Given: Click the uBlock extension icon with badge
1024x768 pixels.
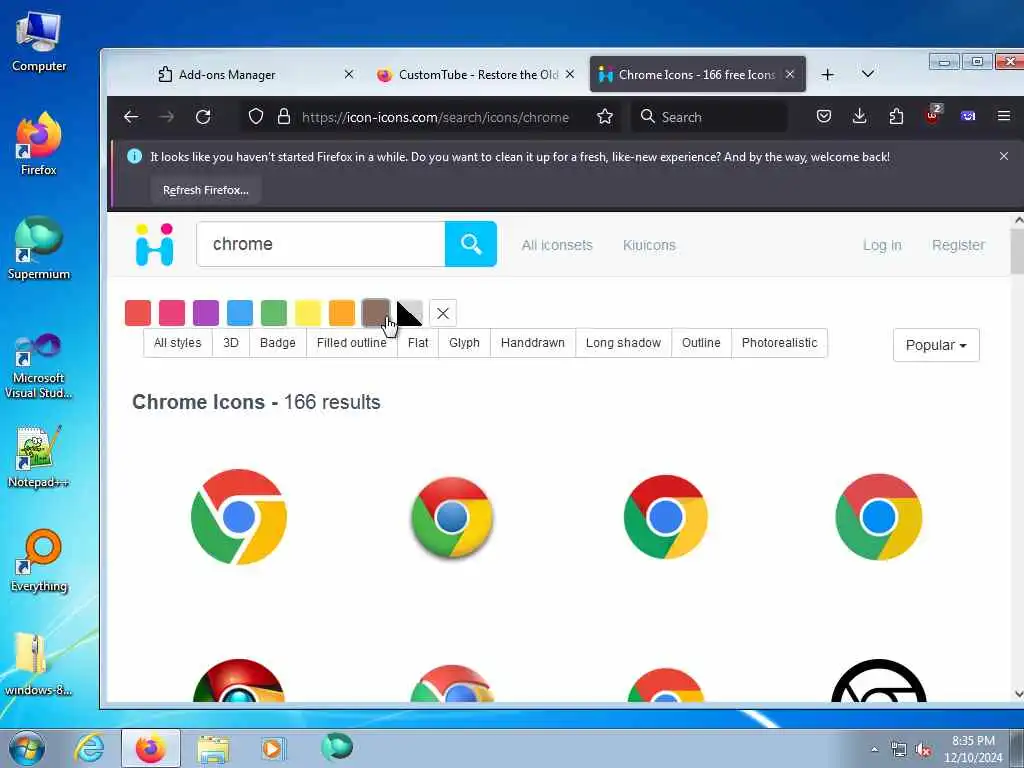Looking at the screenshot, I should (x=933, y=115).
